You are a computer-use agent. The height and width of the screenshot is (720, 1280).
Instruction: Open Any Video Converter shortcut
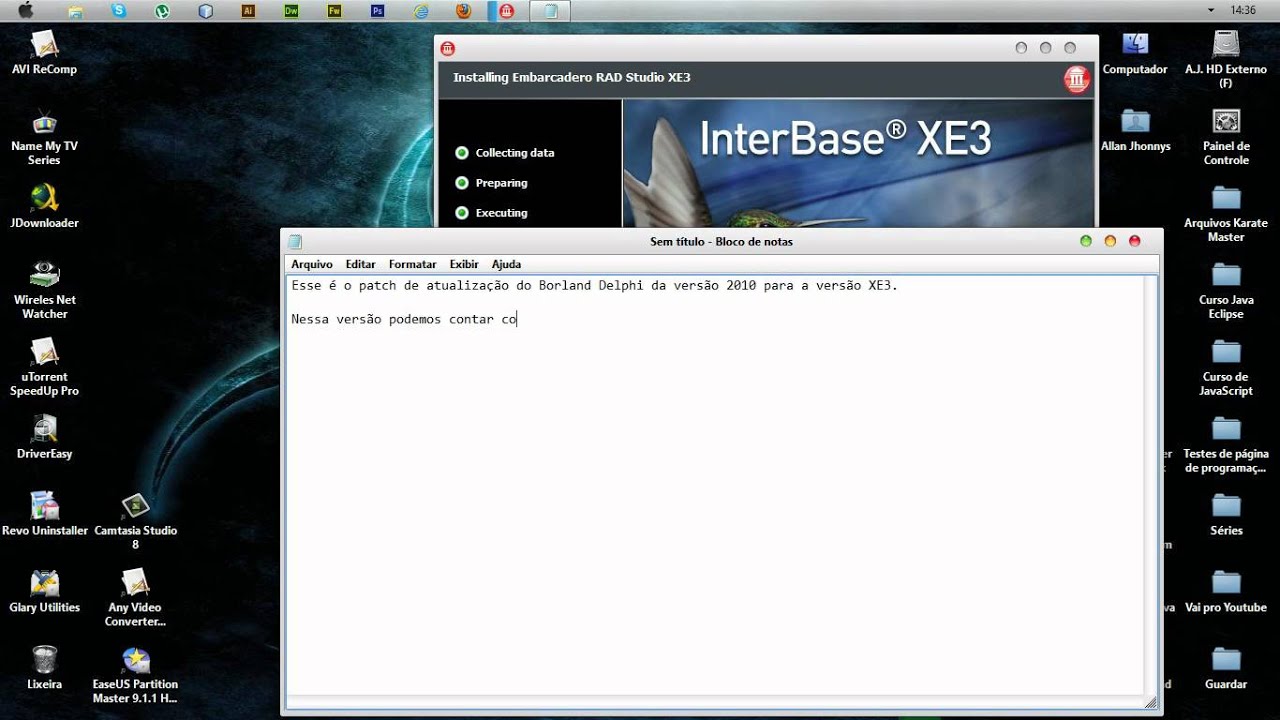pyautogui.click(x=135, y=598)
